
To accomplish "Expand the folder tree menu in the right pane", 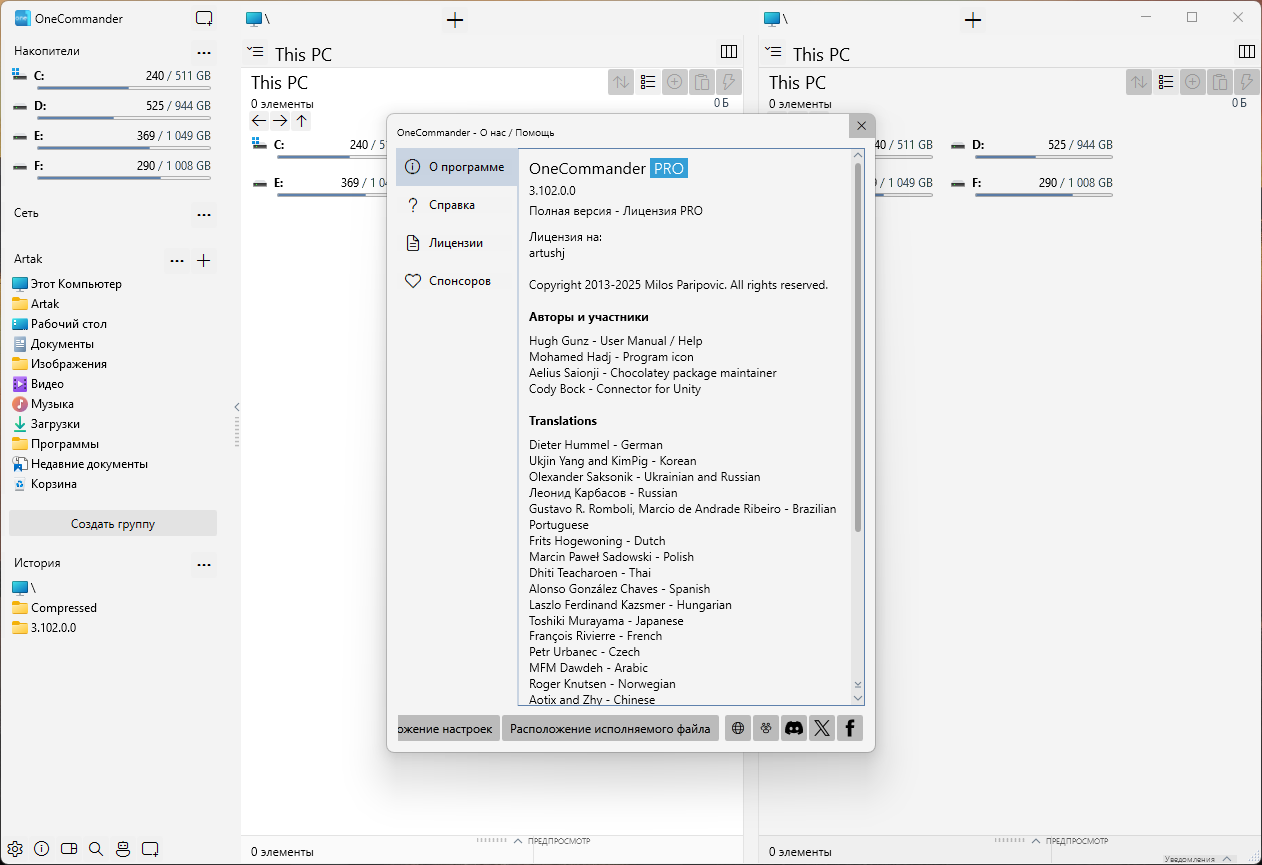I will point(775,52).
